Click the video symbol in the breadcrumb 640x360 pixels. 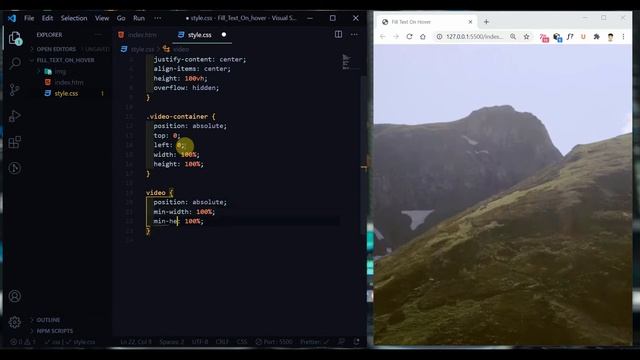(x=181, y=49)
